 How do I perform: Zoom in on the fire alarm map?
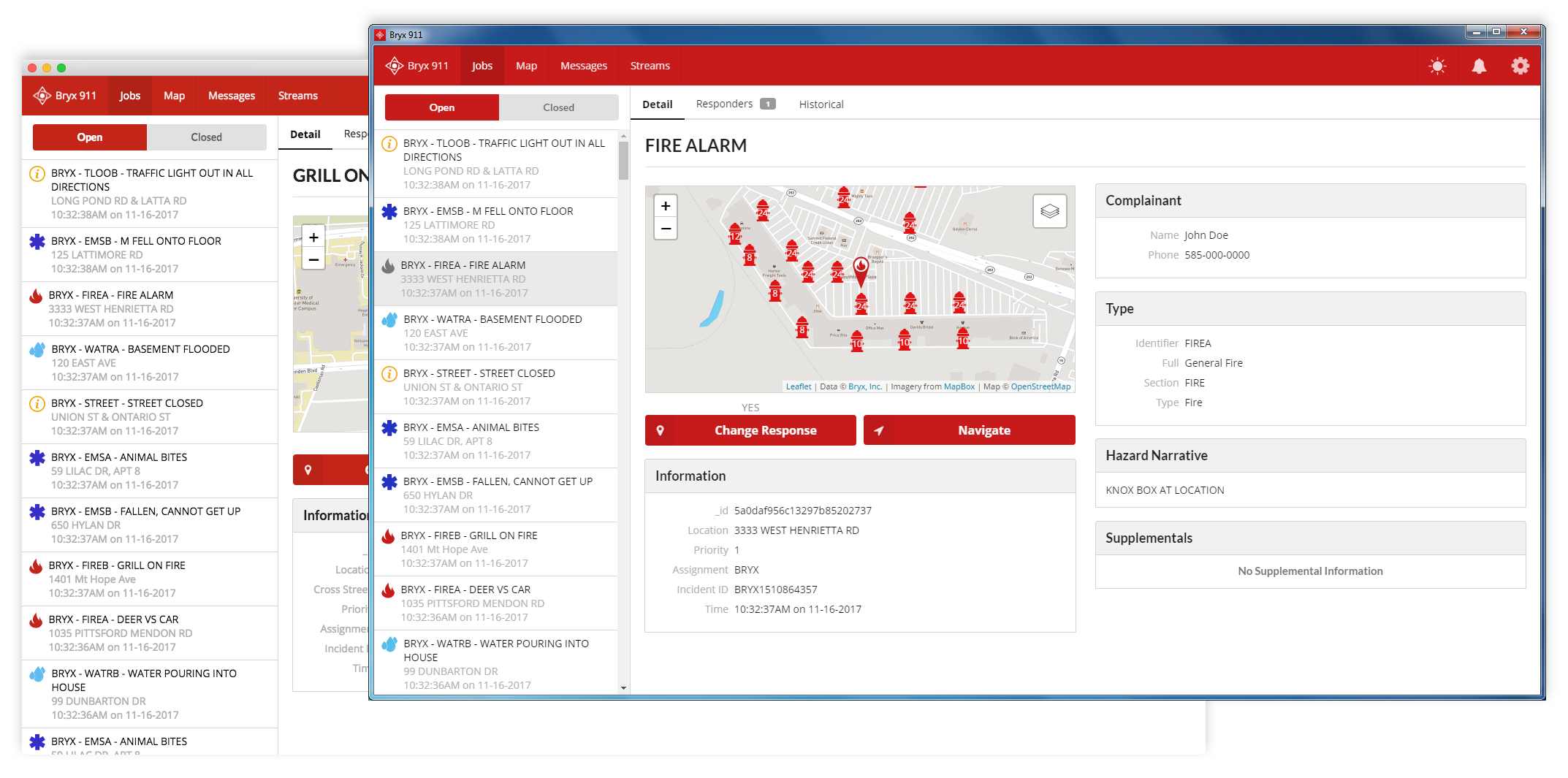tap(665, 206)
